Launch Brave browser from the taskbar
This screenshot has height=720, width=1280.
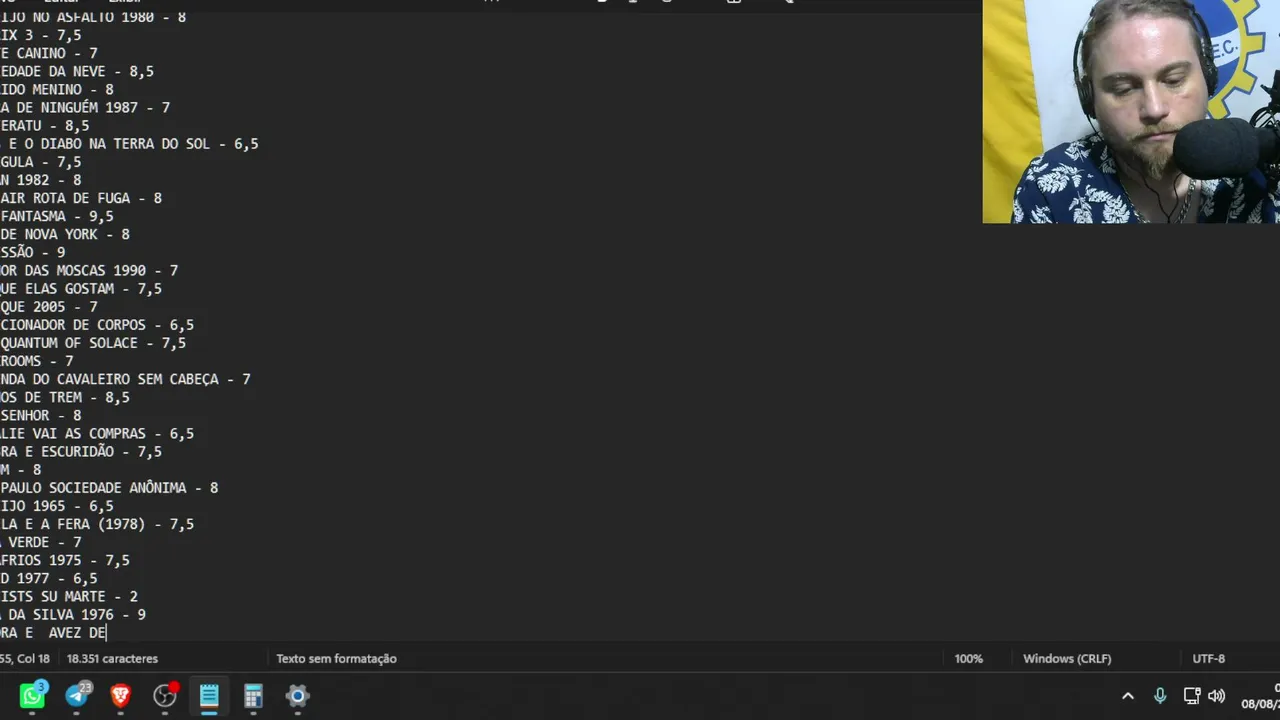click(x=121, y=695)
